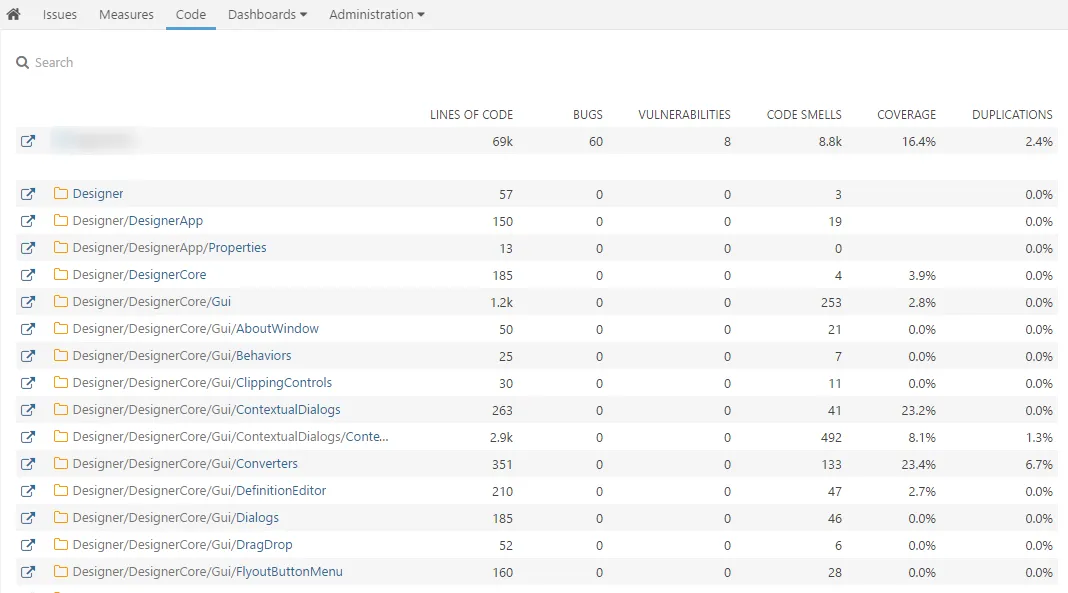Screen dimensions: 1068x593
Task: Click the COVERAGE column header
Action: pos(907,114)
